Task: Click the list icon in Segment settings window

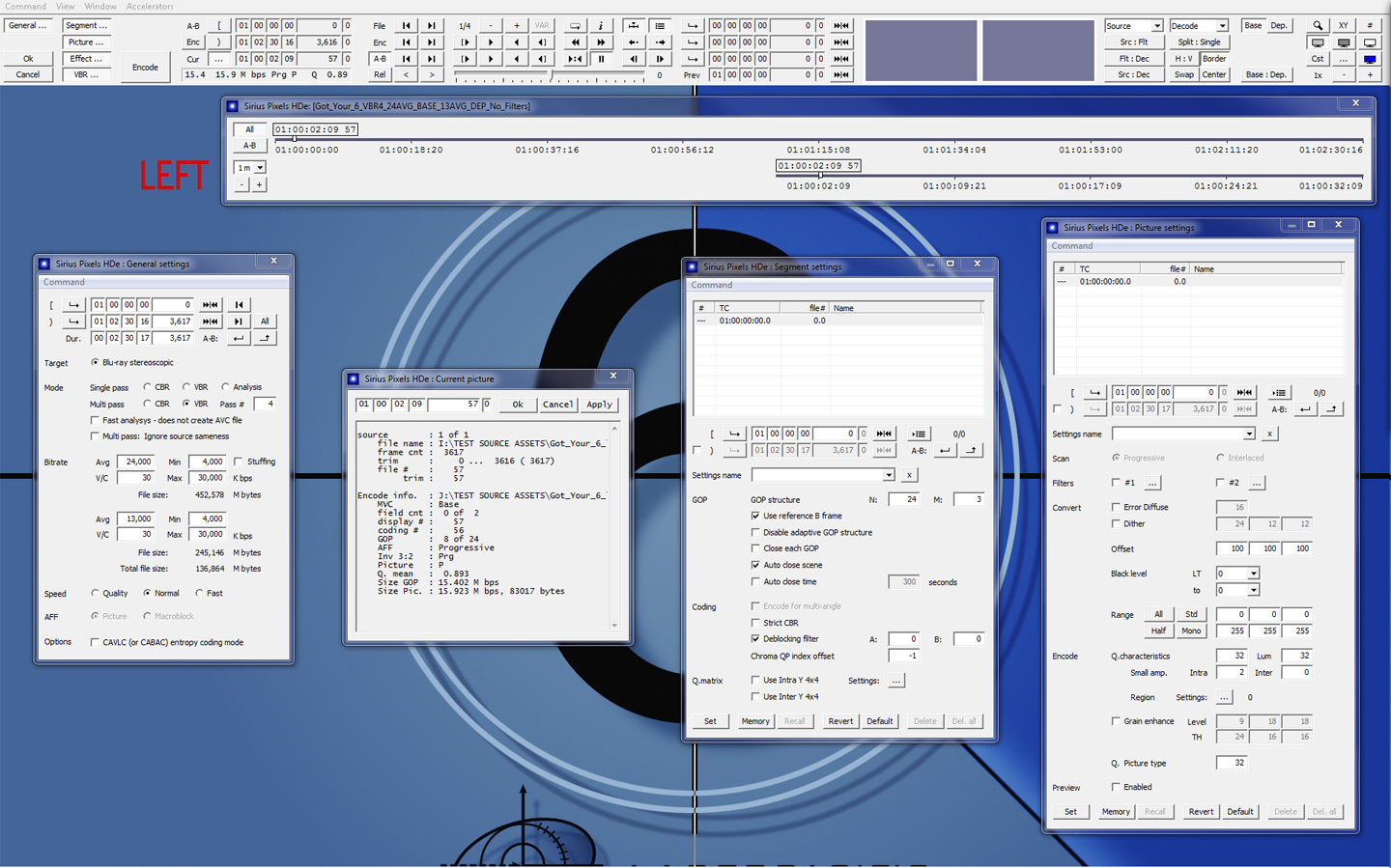Action: 919,434
